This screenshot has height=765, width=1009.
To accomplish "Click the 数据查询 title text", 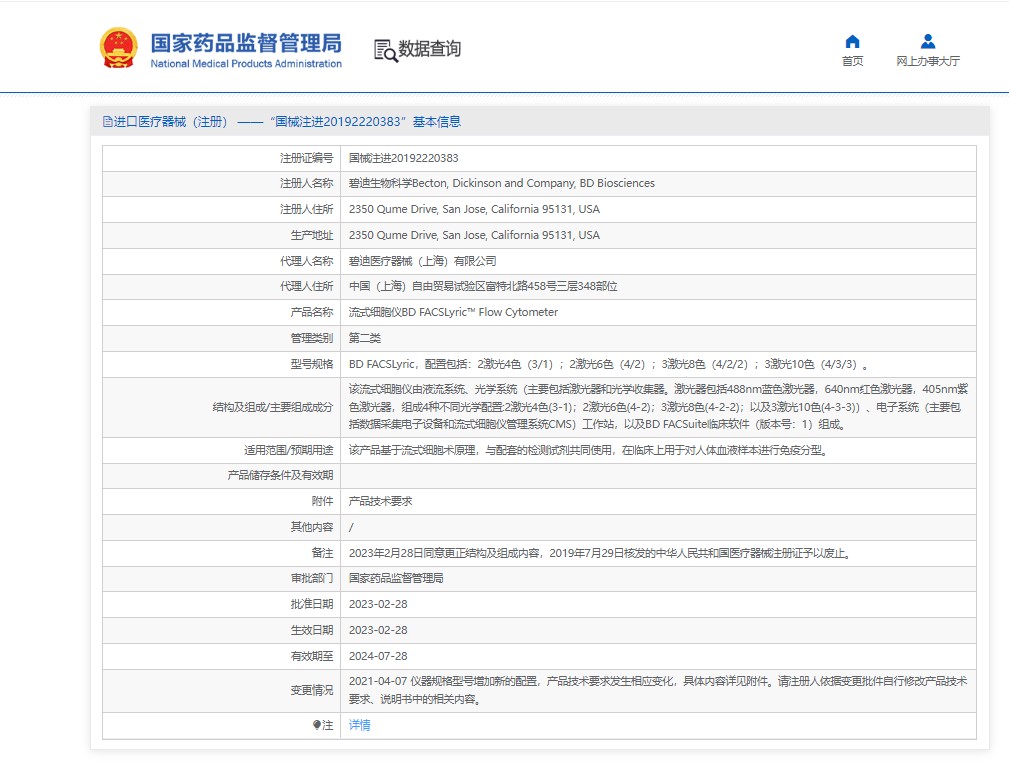I will pyautogui.click(x=430, y=49).
